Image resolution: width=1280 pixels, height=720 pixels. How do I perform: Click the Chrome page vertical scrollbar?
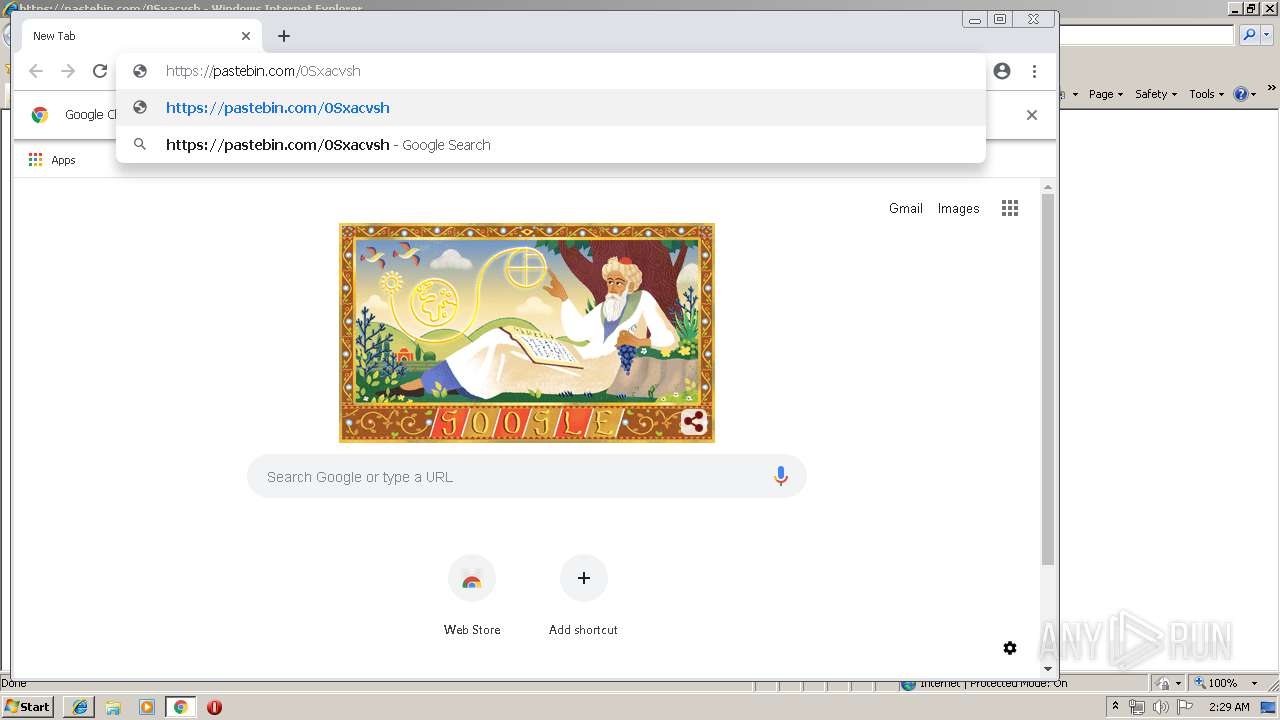click(x=1048, y=380)
